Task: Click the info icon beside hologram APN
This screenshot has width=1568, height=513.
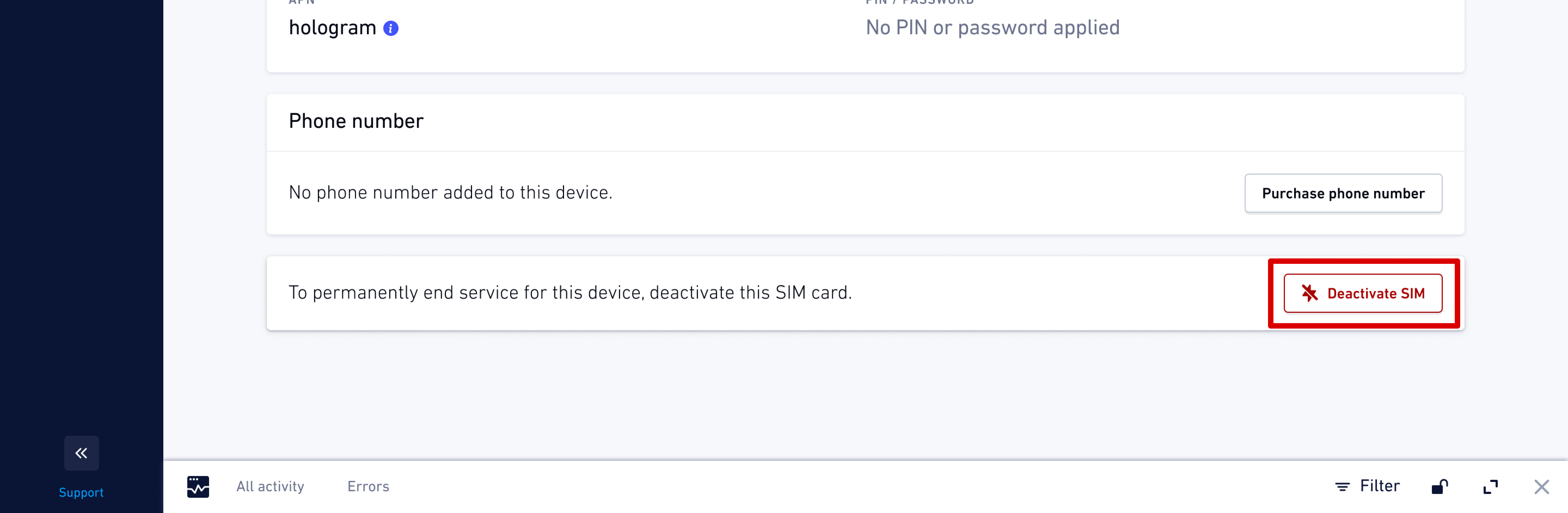Action: (391, 28)
